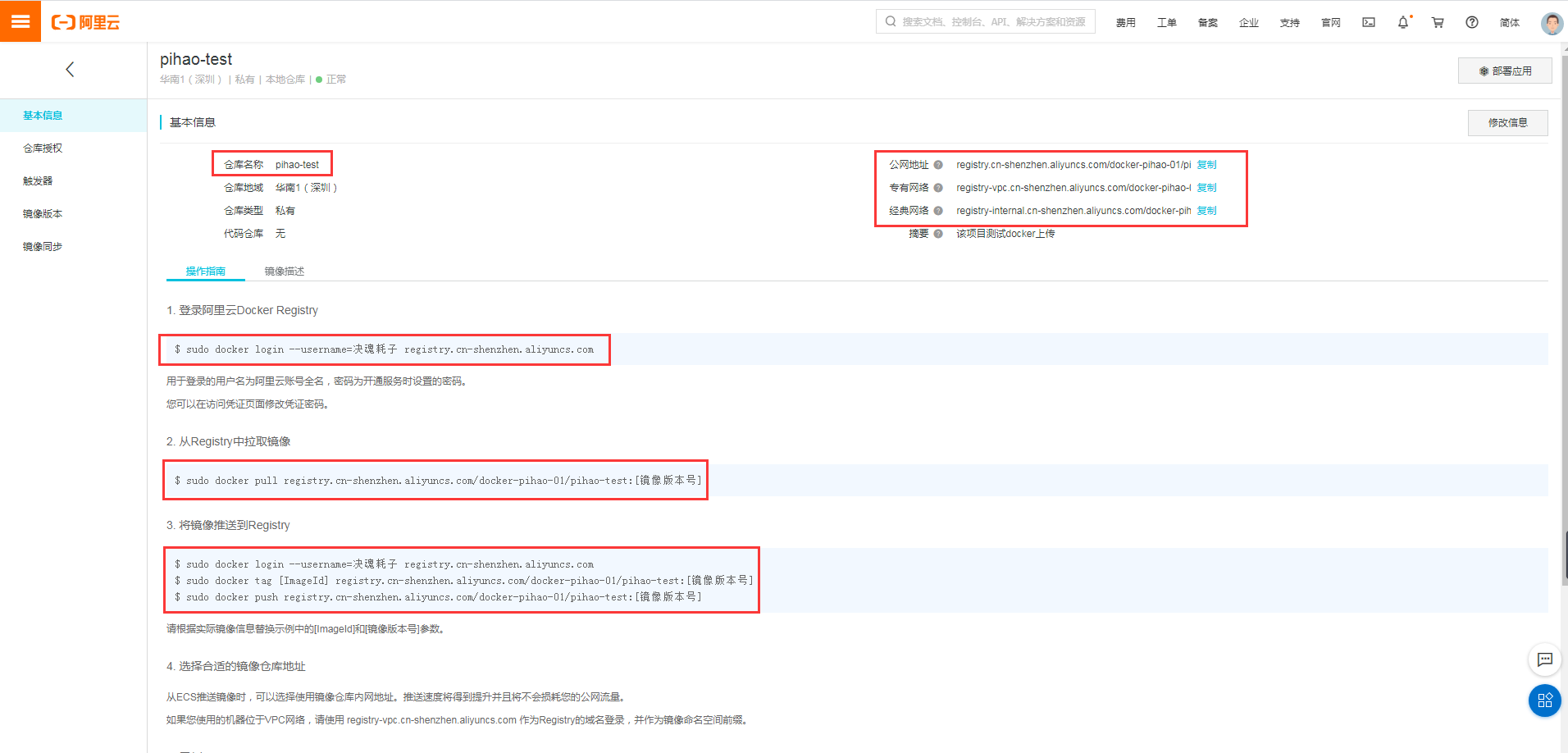Click the help icon next to 经典网络
The image size is (1568, 753).
point(938,211)
